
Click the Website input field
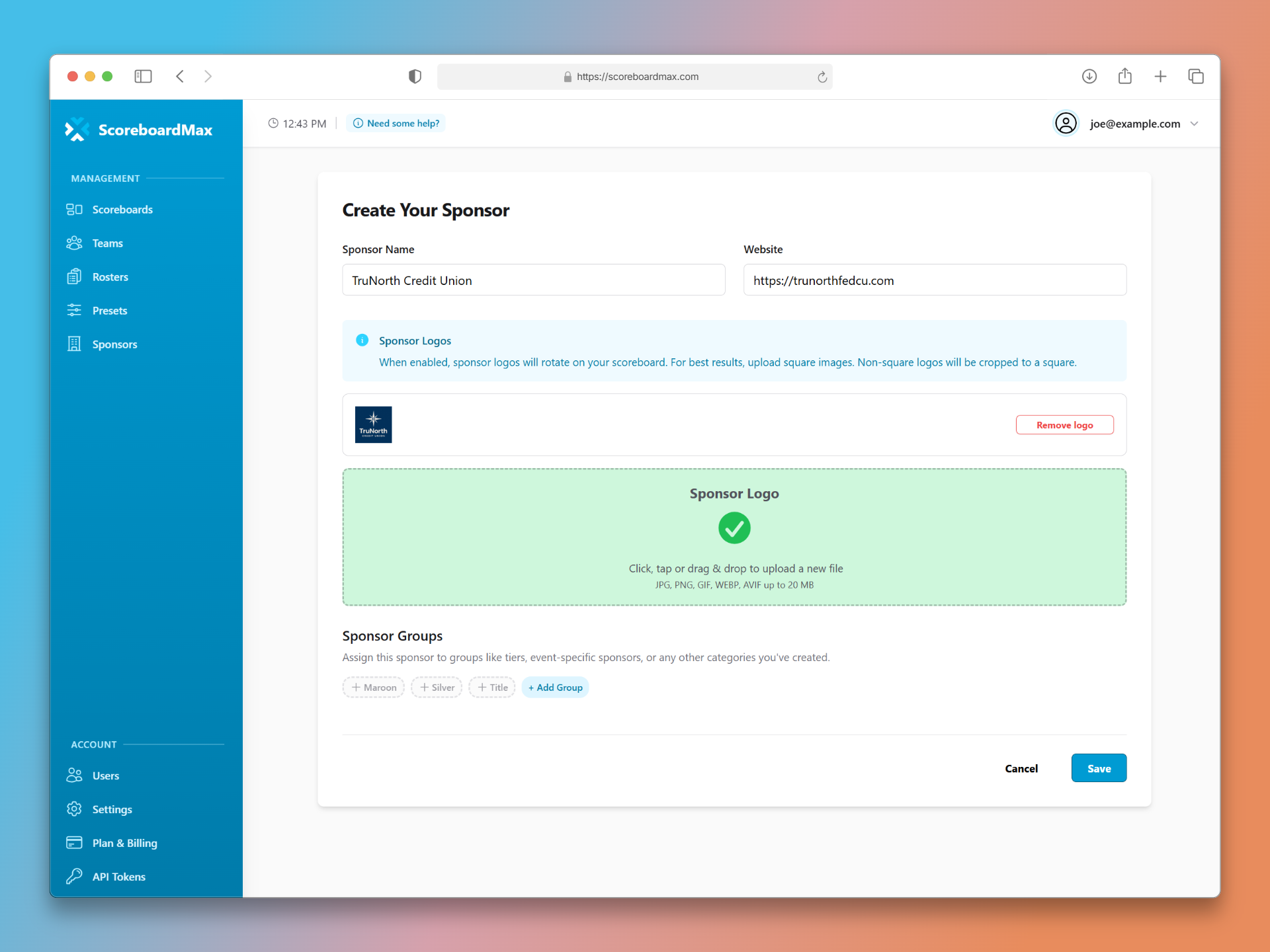935,280
